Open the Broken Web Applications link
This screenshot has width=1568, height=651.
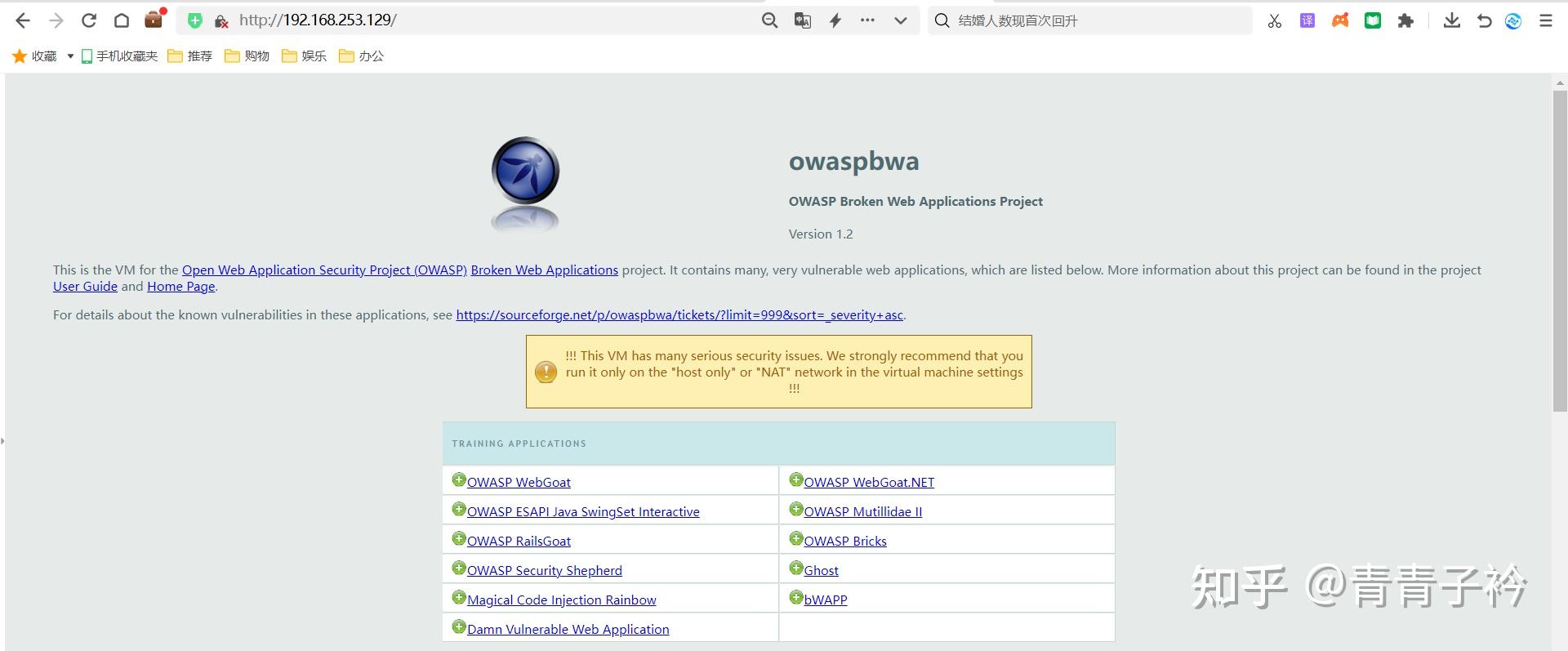click(545, 270)
